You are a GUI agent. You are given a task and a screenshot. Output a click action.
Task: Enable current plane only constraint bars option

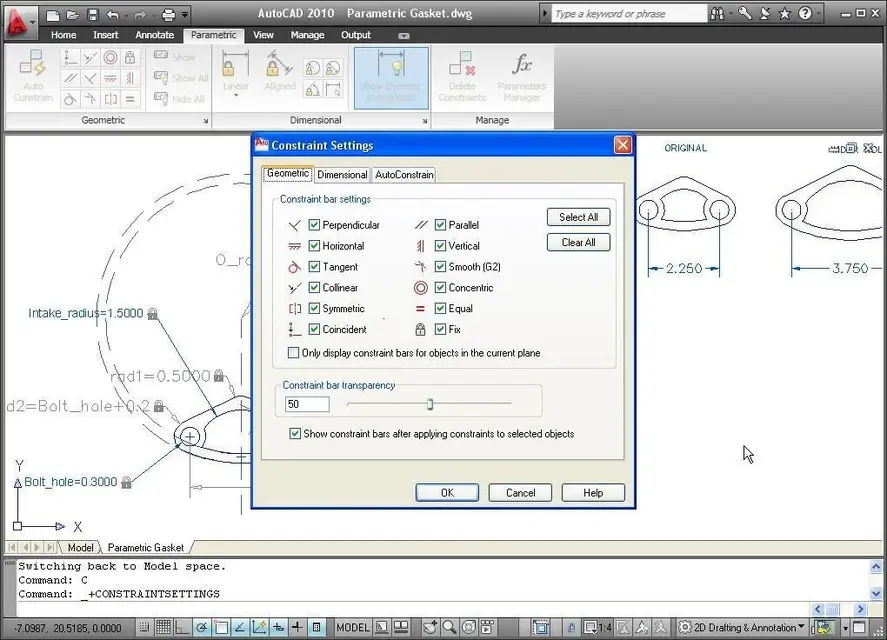click(293, 353)
